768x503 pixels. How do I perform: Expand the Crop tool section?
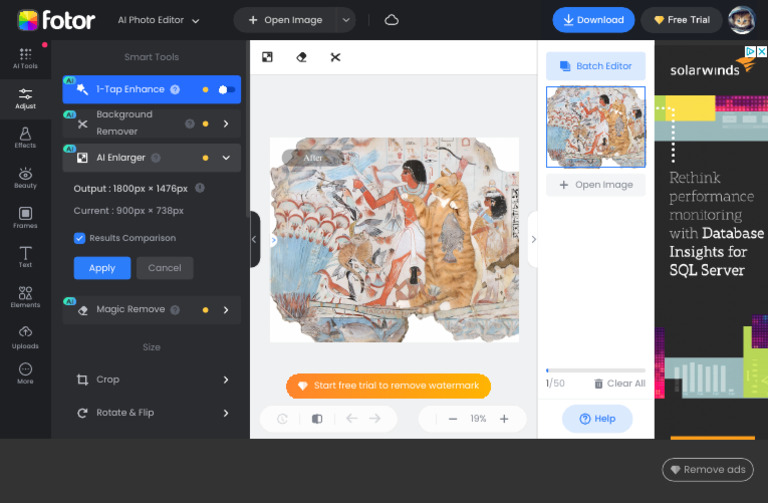226,380
